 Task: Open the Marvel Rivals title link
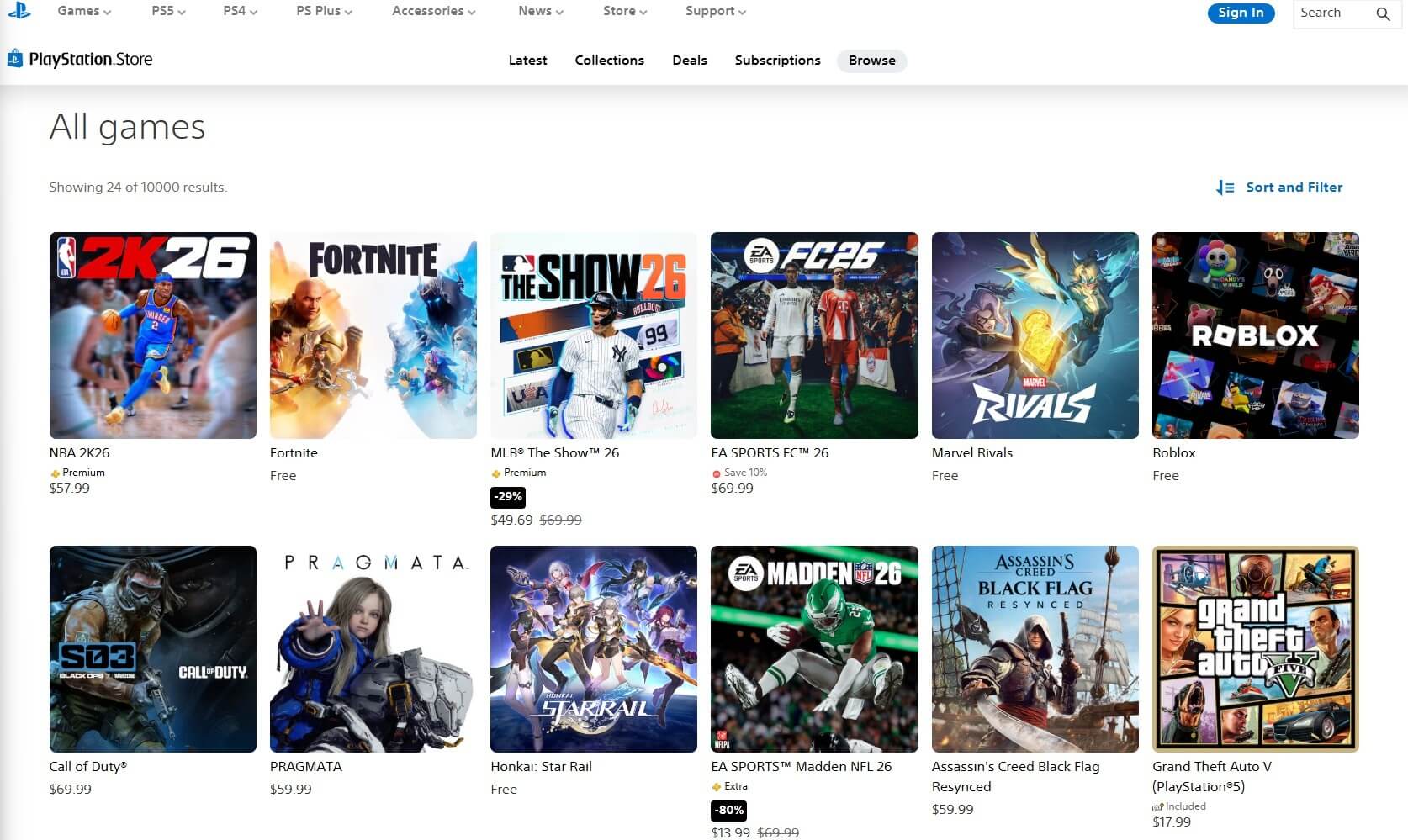(971, 452)
